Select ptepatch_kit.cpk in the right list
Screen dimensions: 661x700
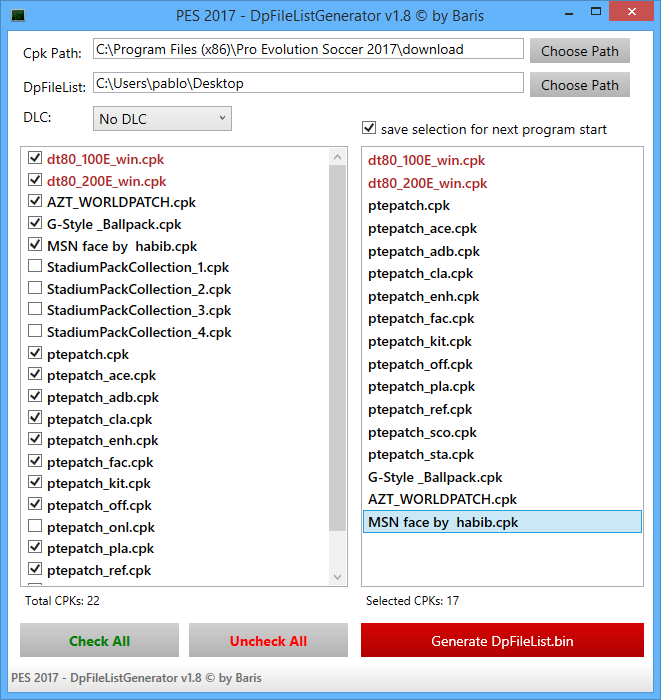point(503,341)
